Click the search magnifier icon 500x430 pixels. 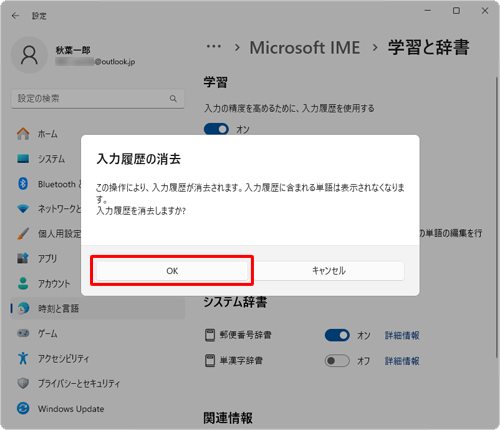pyautogui.click(x=173, y=99)
